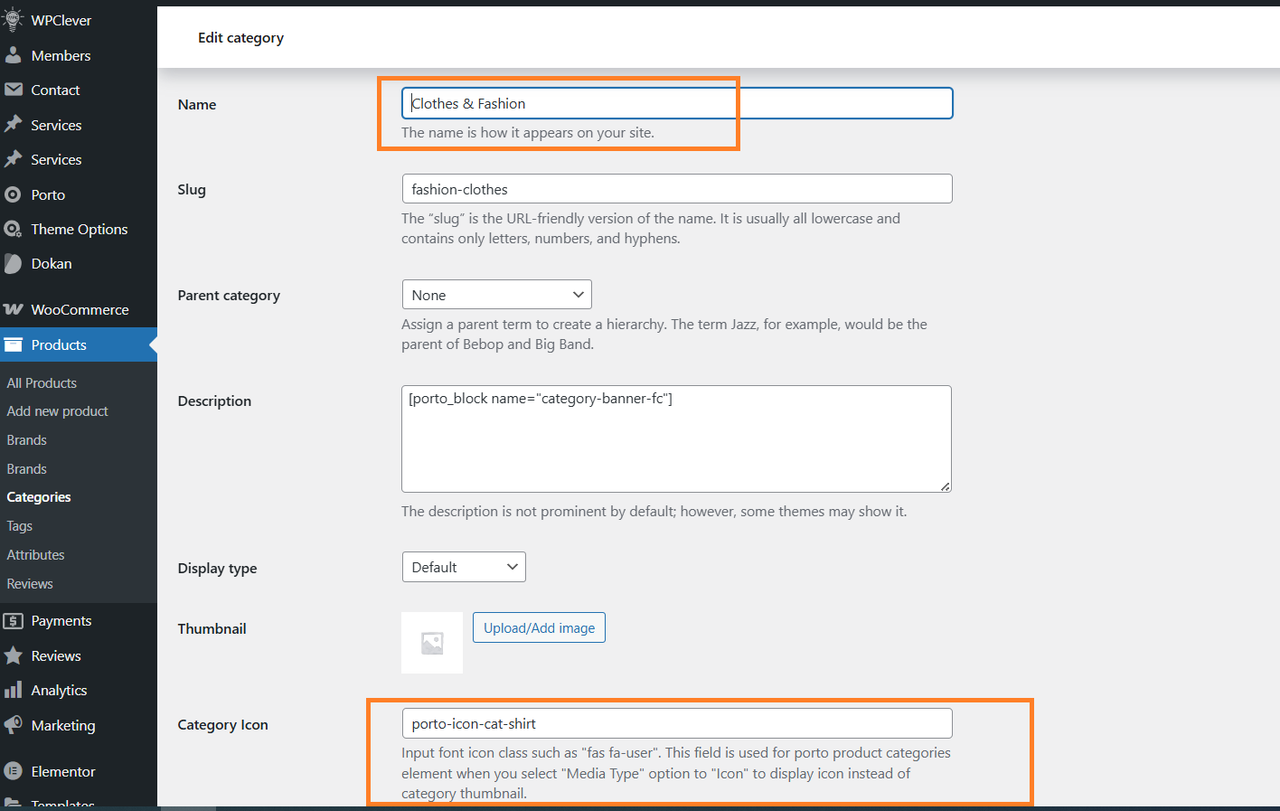This screenshot has width=1280, height=811.
Task: Click the "Edit category" page heading
Action: [241, 38]
